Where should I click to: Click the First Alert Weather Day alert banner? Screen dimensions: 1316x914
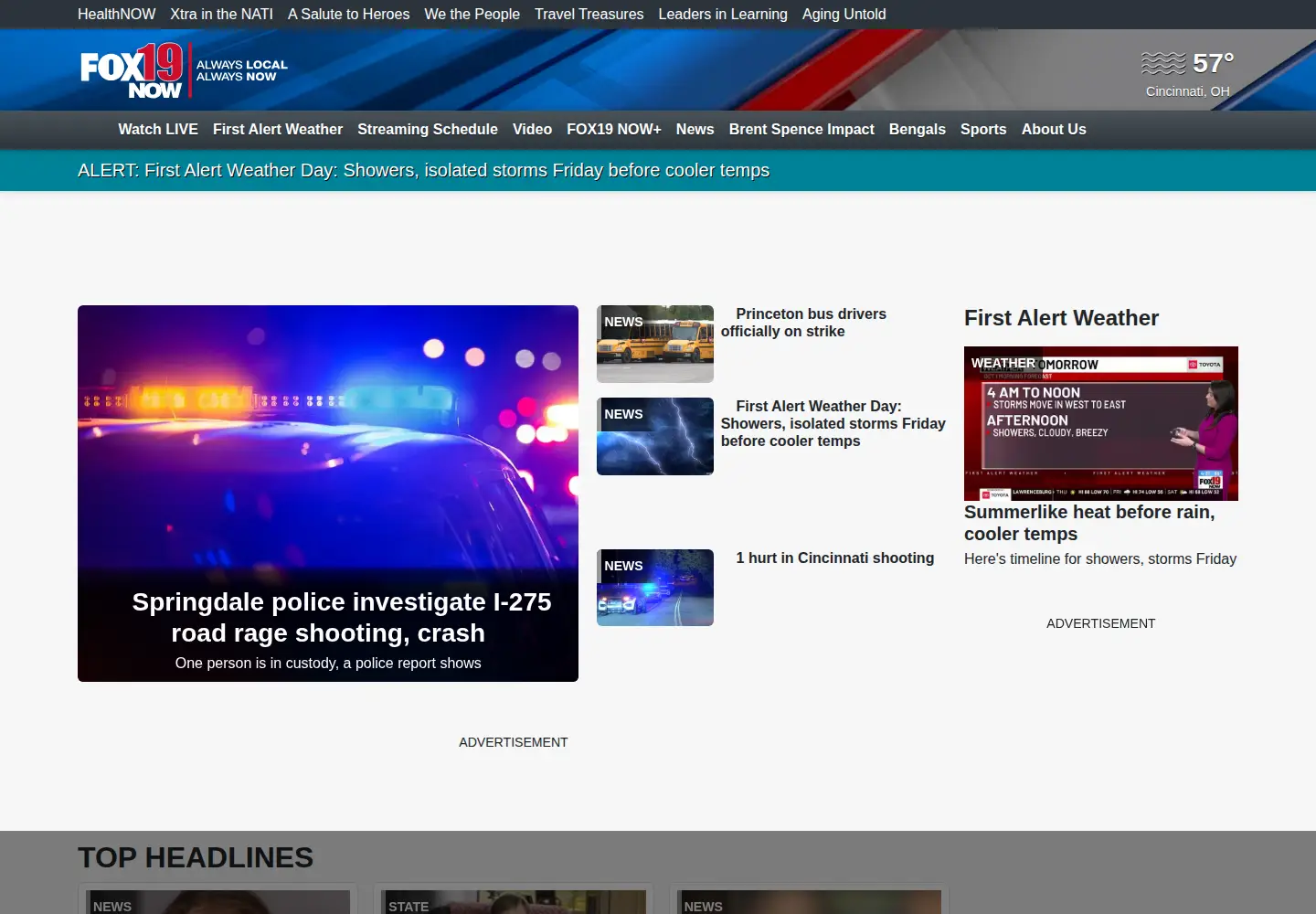click(x=423, y=170)
